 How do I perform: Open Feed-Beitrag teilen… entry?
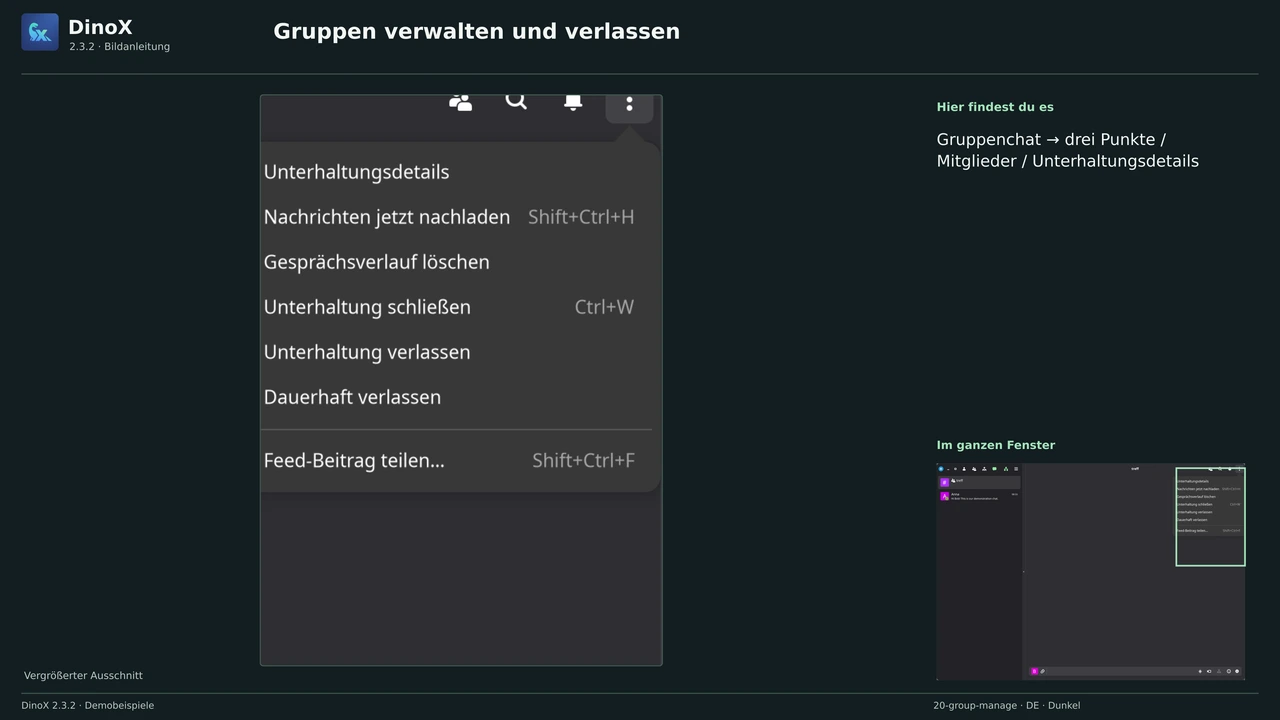pos(455,460)
